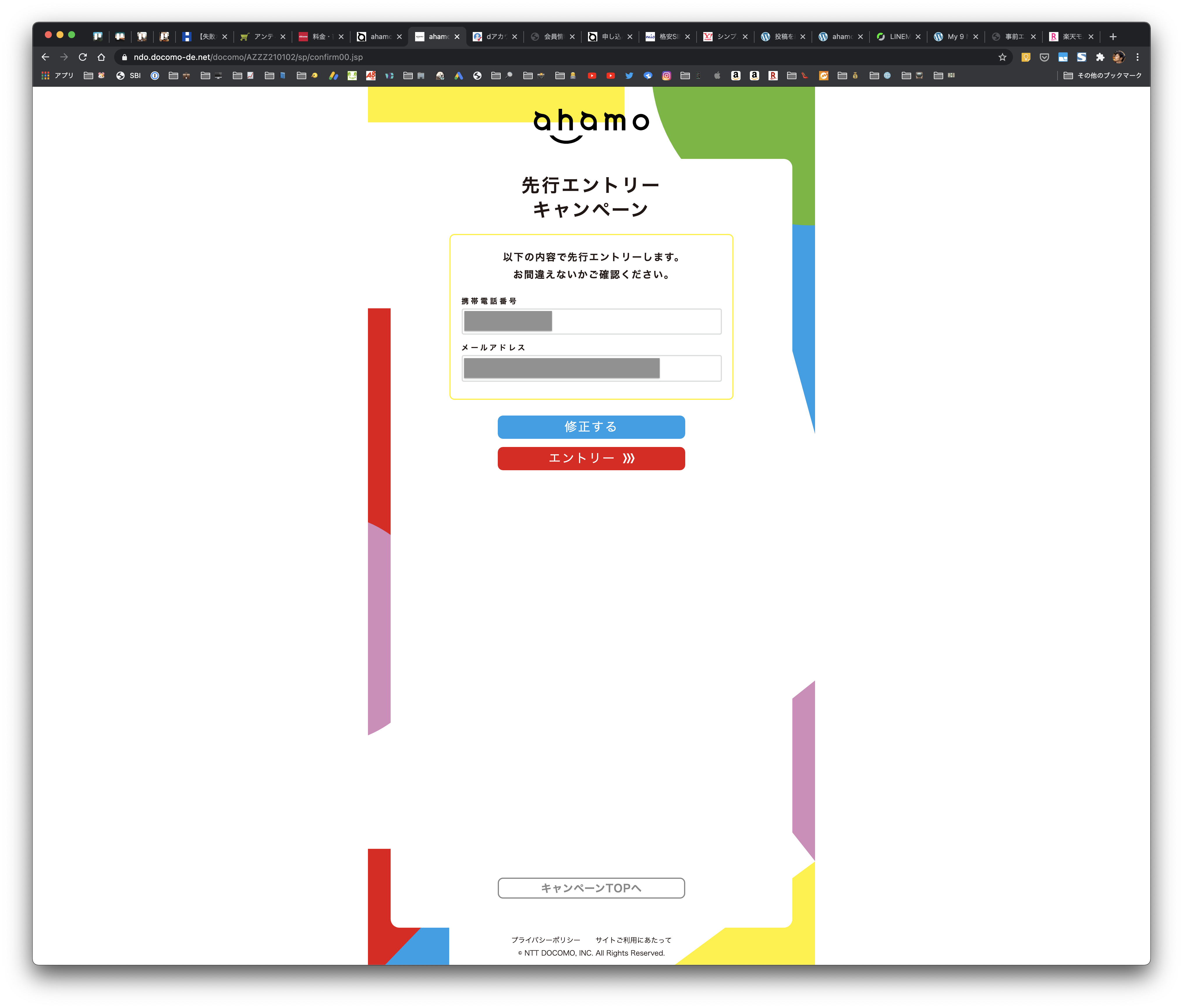The image size is (1183, 1008).
Task: Expand the high-heel shoe bookmark folder
Action: [798, 75]
